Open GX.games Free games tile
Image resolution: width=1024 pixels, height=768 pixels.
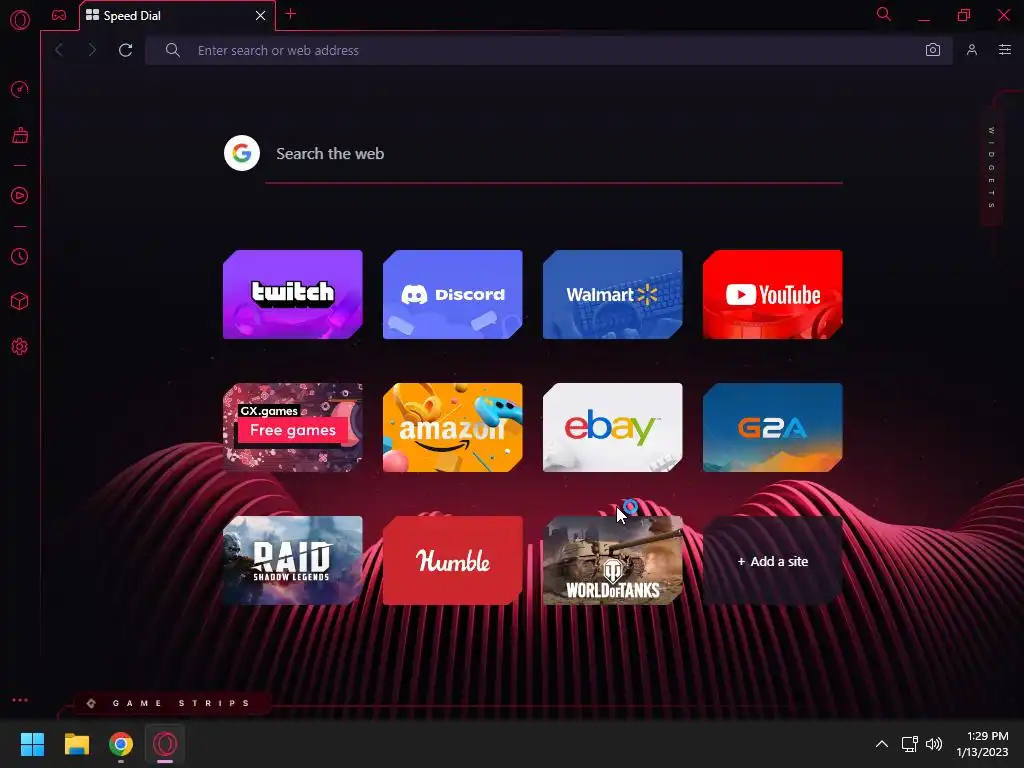click(293, 428)
